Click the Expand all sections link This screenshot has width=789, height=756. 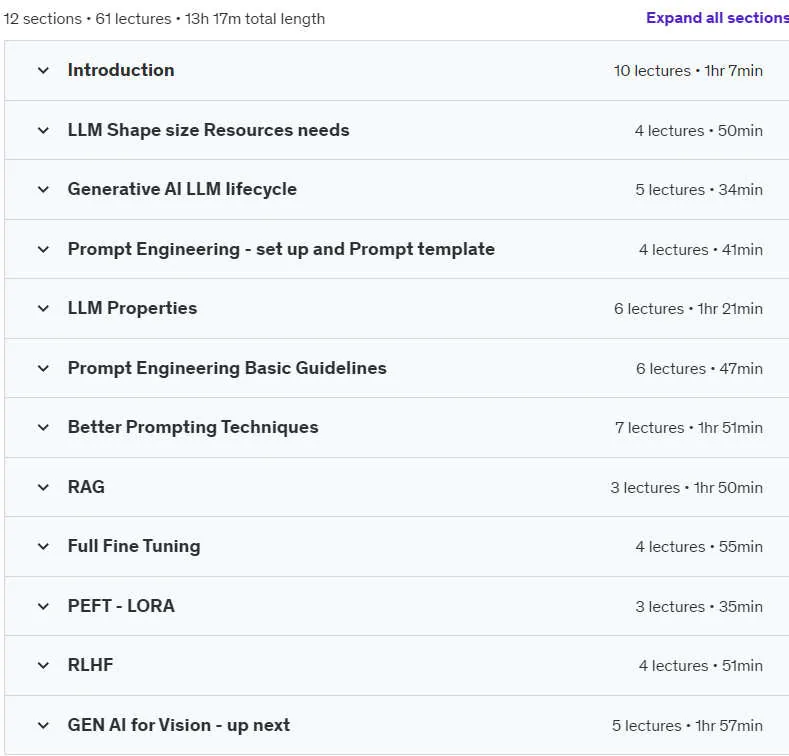[x=718, y=18]
